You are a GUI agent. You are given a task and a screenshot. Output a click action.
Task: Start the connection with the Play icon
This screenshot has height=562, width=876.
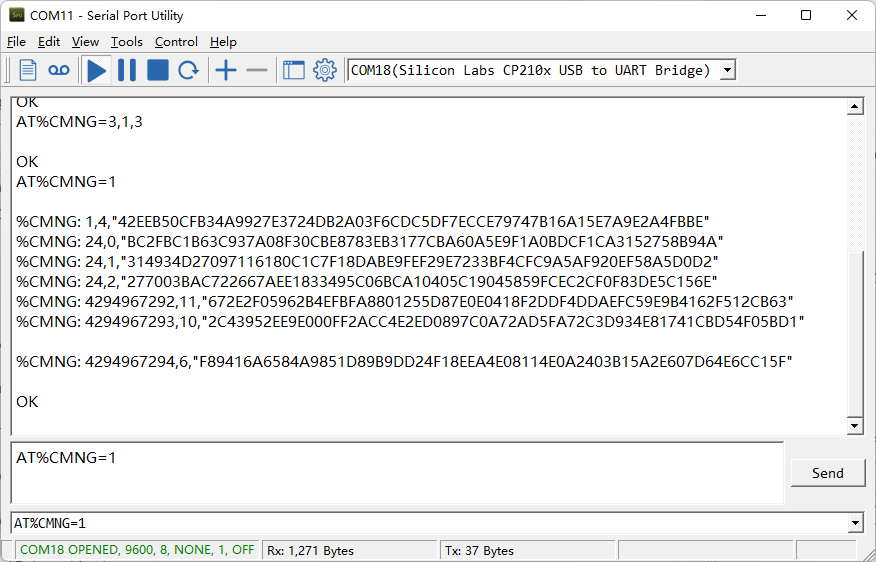[x=97, y=70]
